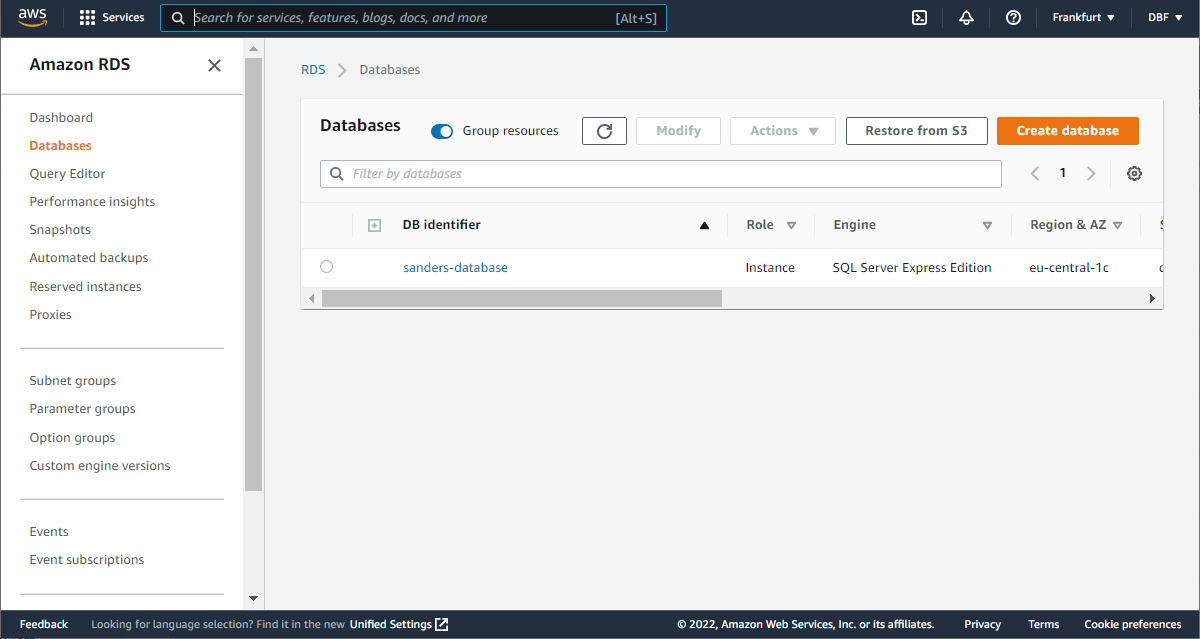The height and width of the screenshot is (639, 1200).
Task: Open Reserved instances page
Action: pyautogui.click(x=85, y=286)
